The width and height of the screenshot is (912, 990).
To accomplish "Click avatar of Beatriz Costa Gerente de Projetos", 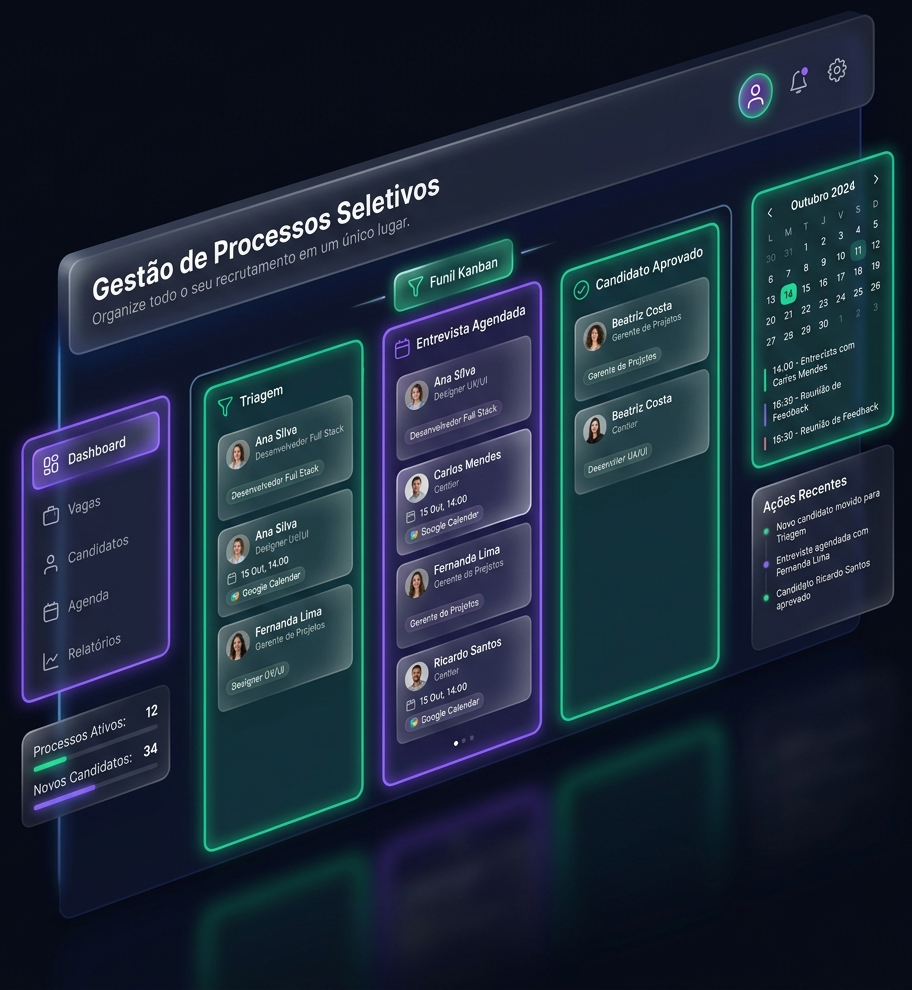I will click(x=594, y=337).
